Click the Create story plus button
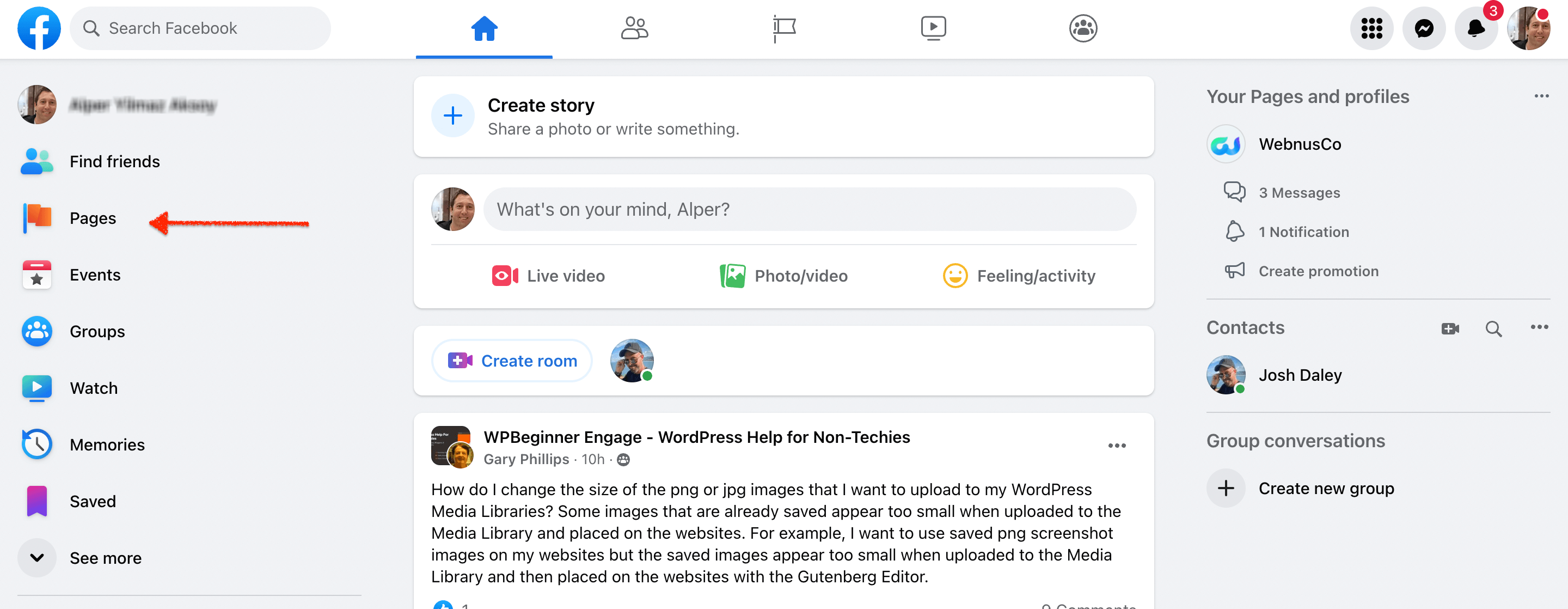This screenshot has width=1568, height=609. 453,115
